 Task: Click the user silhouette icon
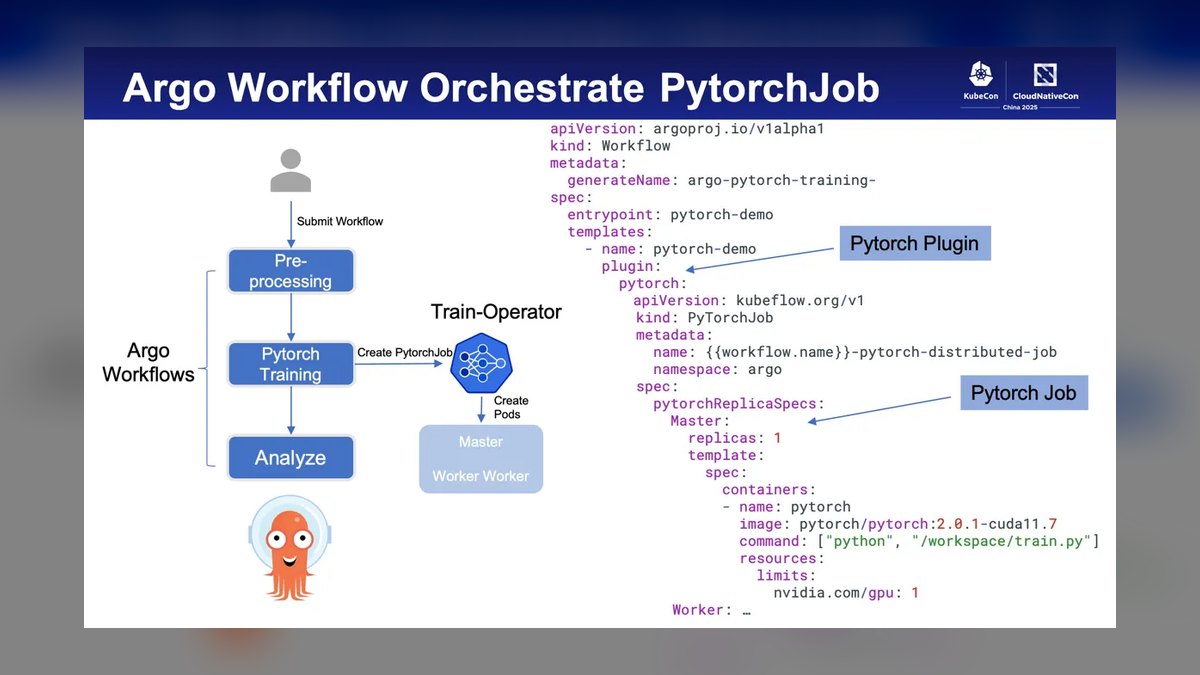pyautogui.click(x=291, y=170)
